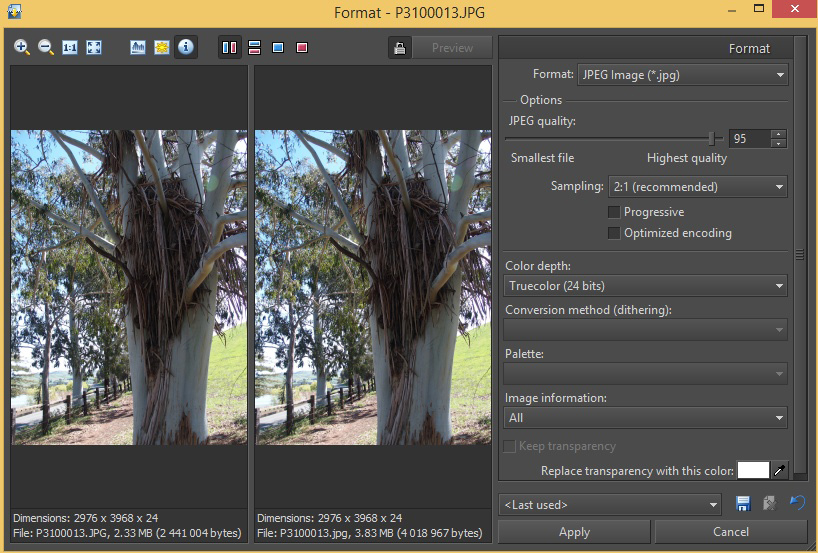This screenshot has width=818, height=553.
Task: Expand the Color depth Truecolor dropdown
Action: click(x=645, y=286)
